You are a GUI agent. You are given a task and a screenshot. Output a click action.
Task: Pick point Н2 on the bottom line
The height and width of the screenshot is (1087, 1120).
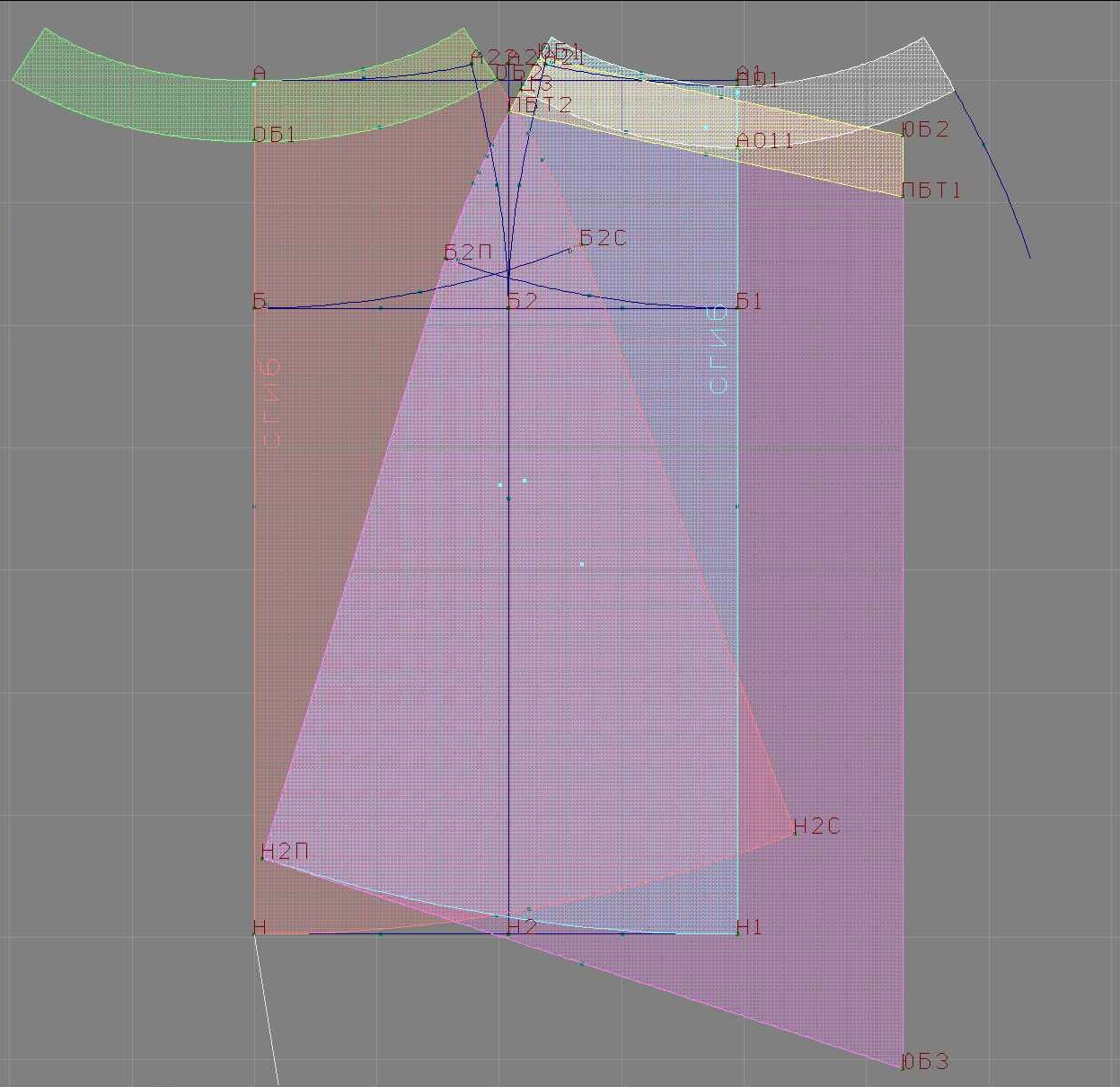pyautogui.click(x=522, y=927)
